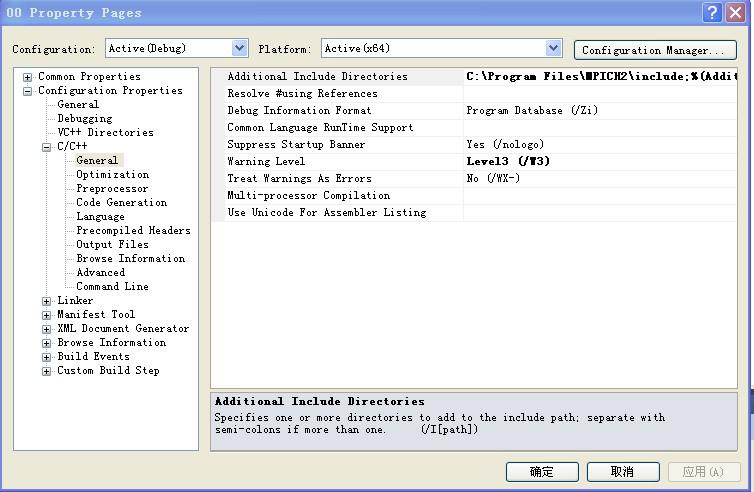Click No (/WX-) value

coord(493,178)
